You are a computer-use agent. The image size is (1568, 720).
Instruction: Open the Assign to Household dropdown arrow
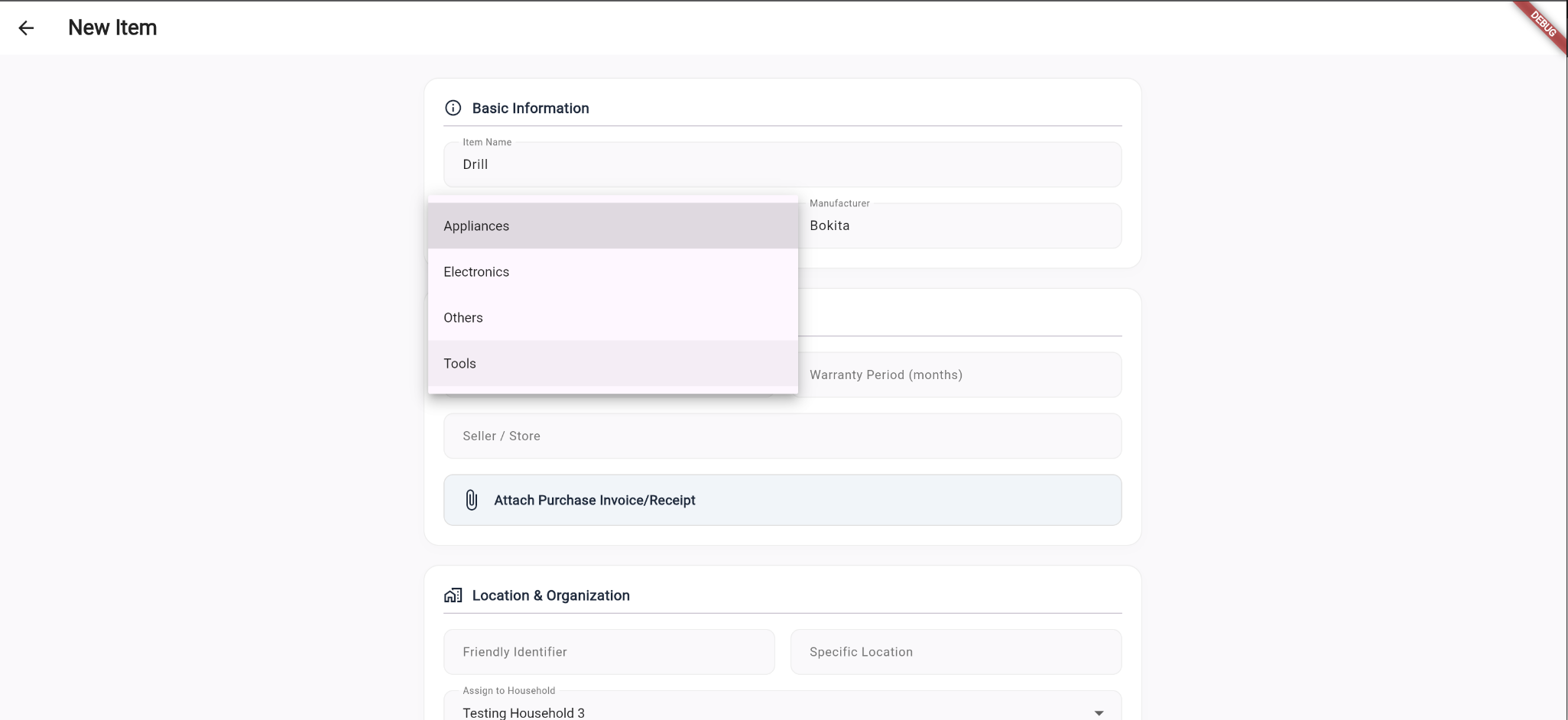[x=1099, y=712]
